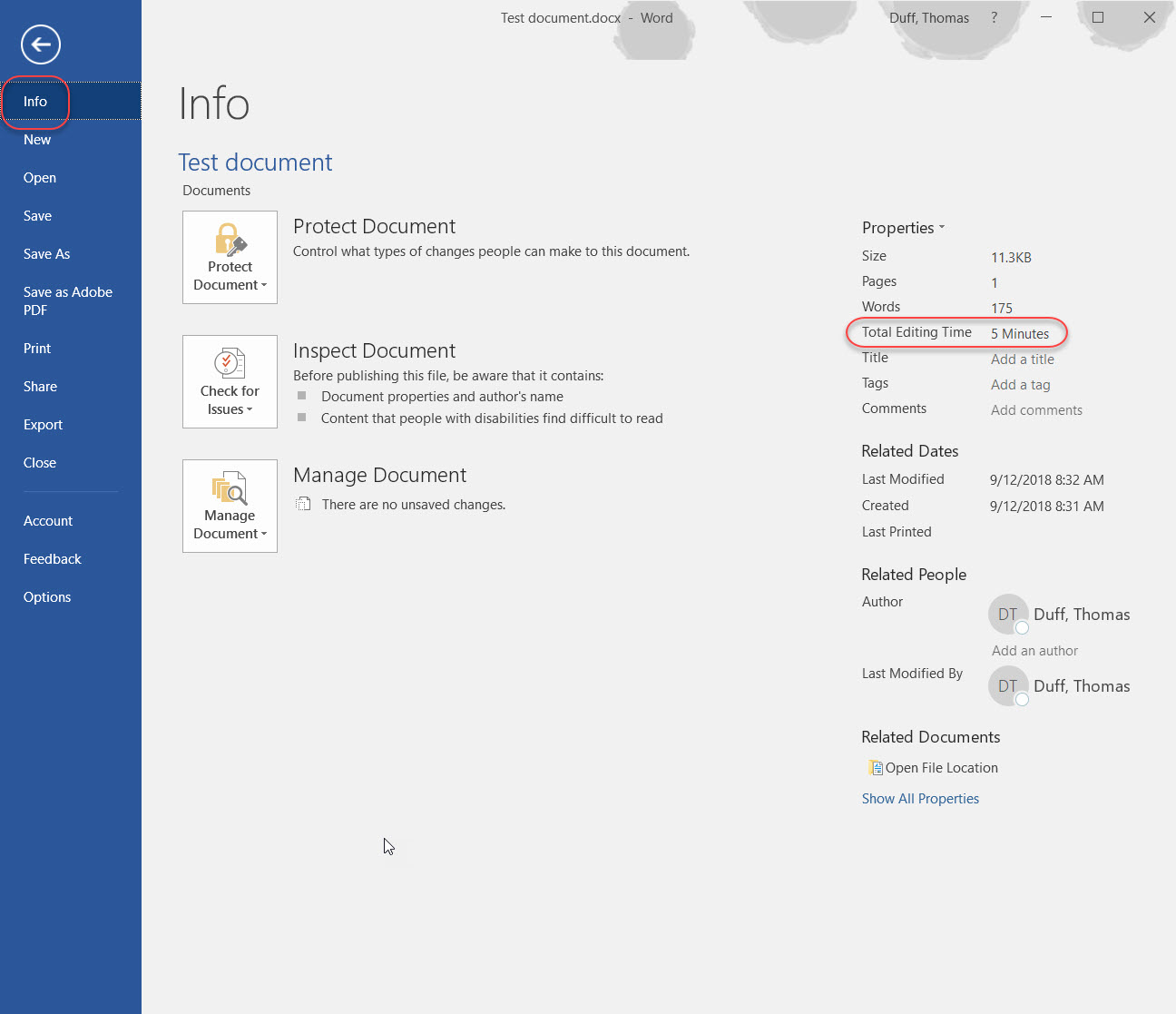1176x1014 pixels.
Task: Expand the Properties dropdown arrow
Action: click(x=941, y=228)
